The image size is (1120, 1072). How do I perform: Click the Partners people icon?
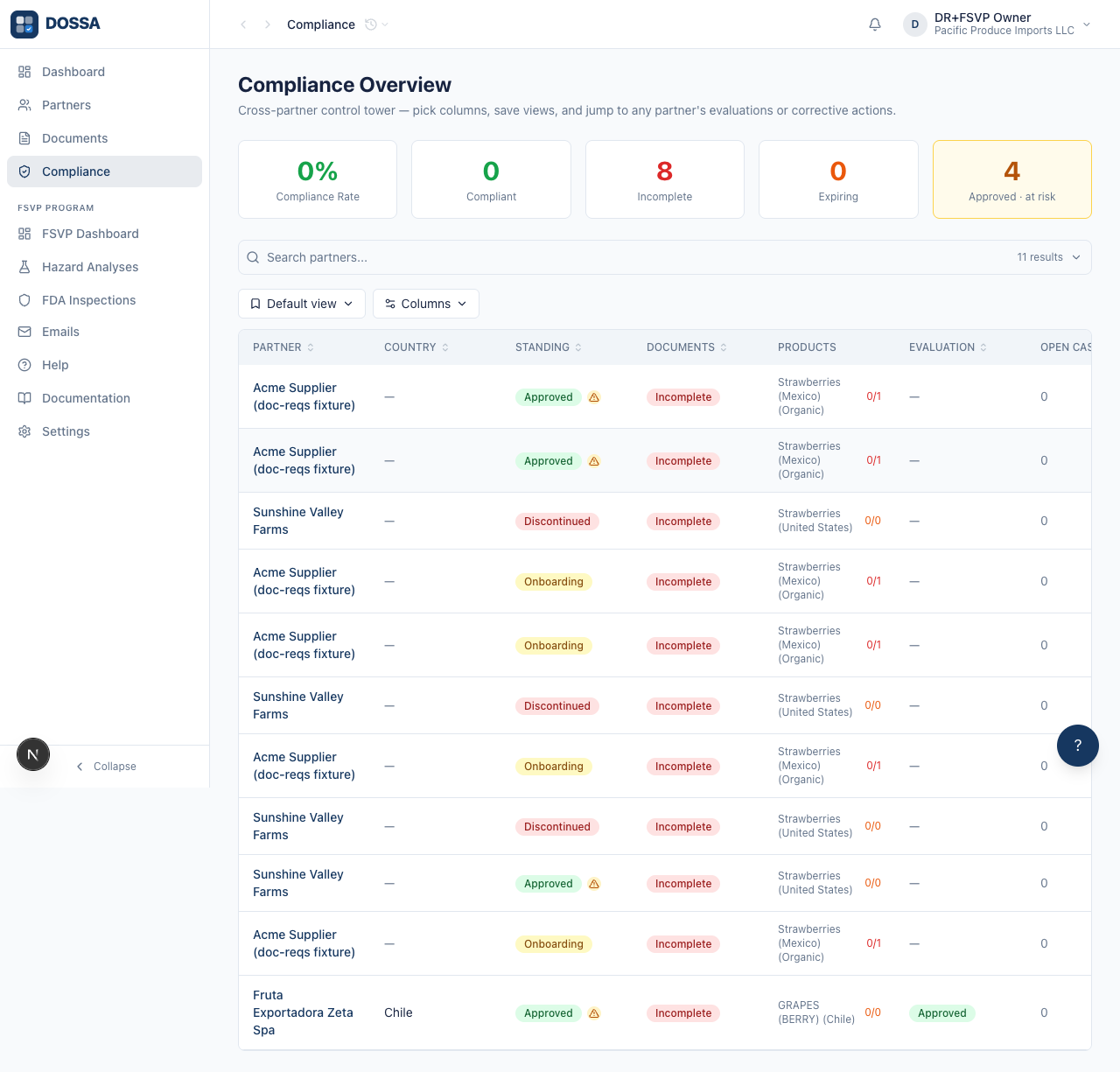(24, 105)
